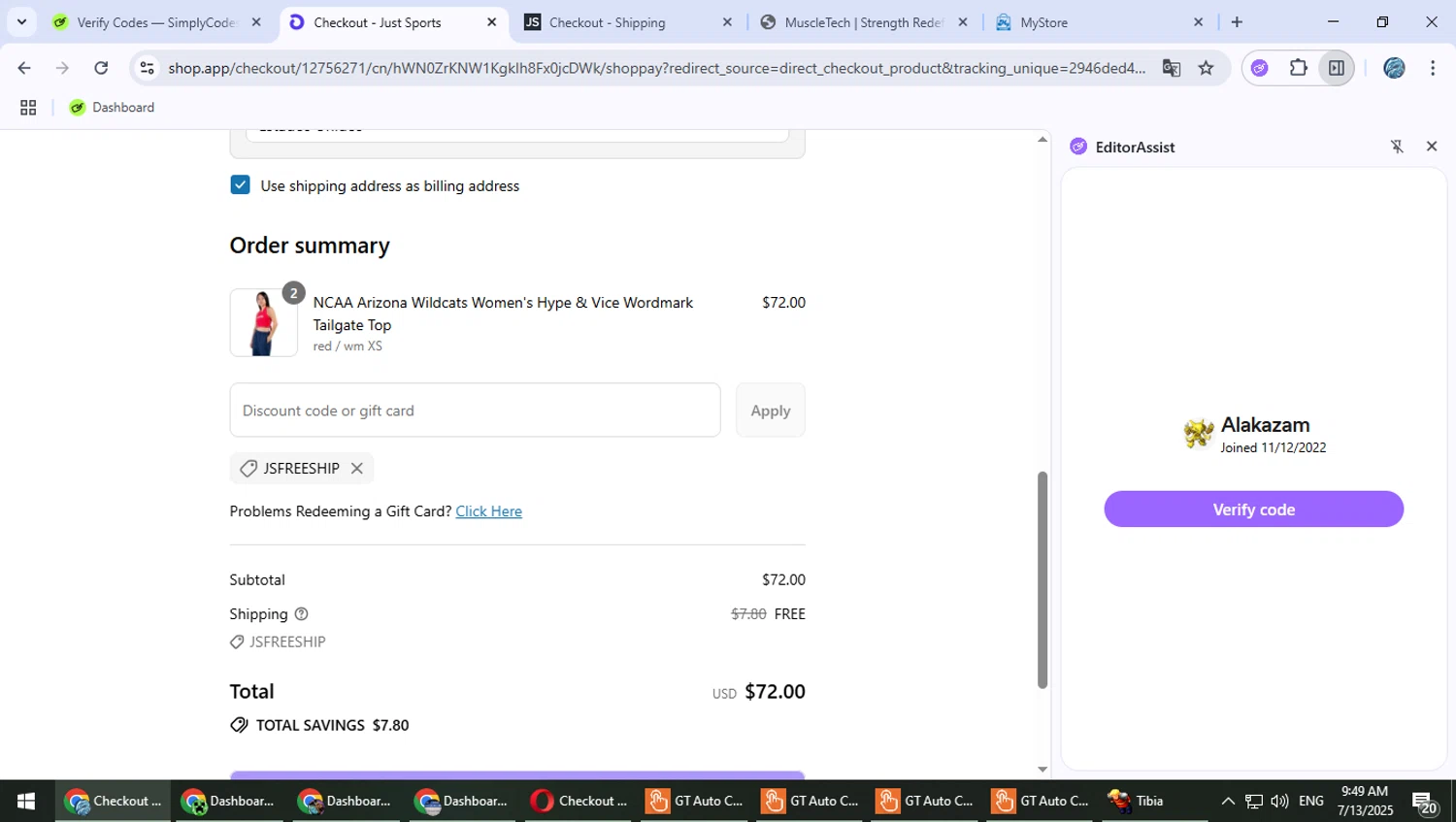This screenshot has width=1456, height=822.
Task: Select the Checkout - Just Sports tab
Action: [377, 22]
